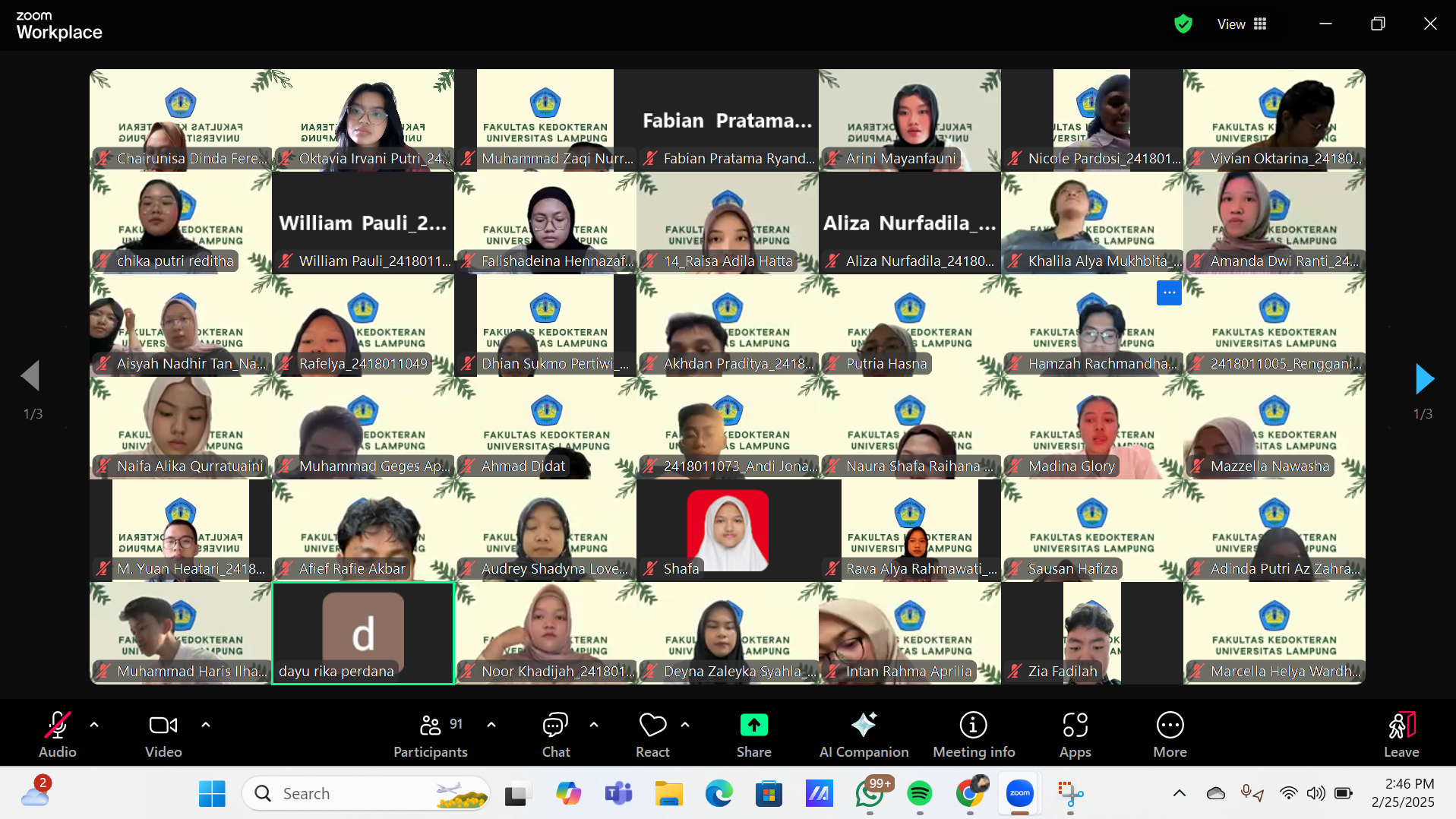The height and width of the screenshot is (819, 1456).
Task: Open the React heart menu
Action: [652, 734]
